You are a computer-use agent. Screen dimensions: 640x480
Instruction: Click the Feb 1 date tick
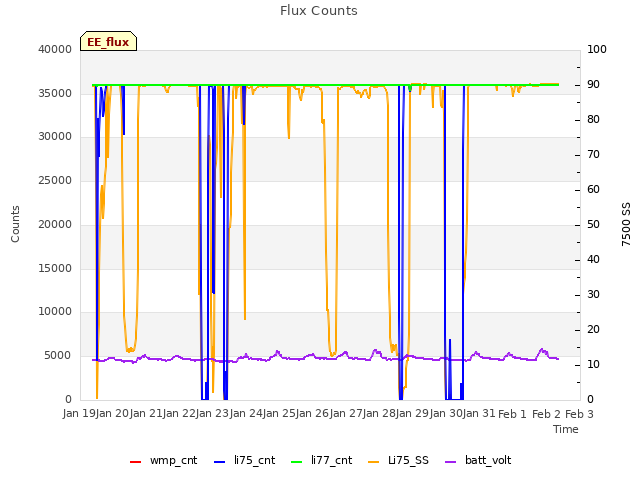pos(513,415)
